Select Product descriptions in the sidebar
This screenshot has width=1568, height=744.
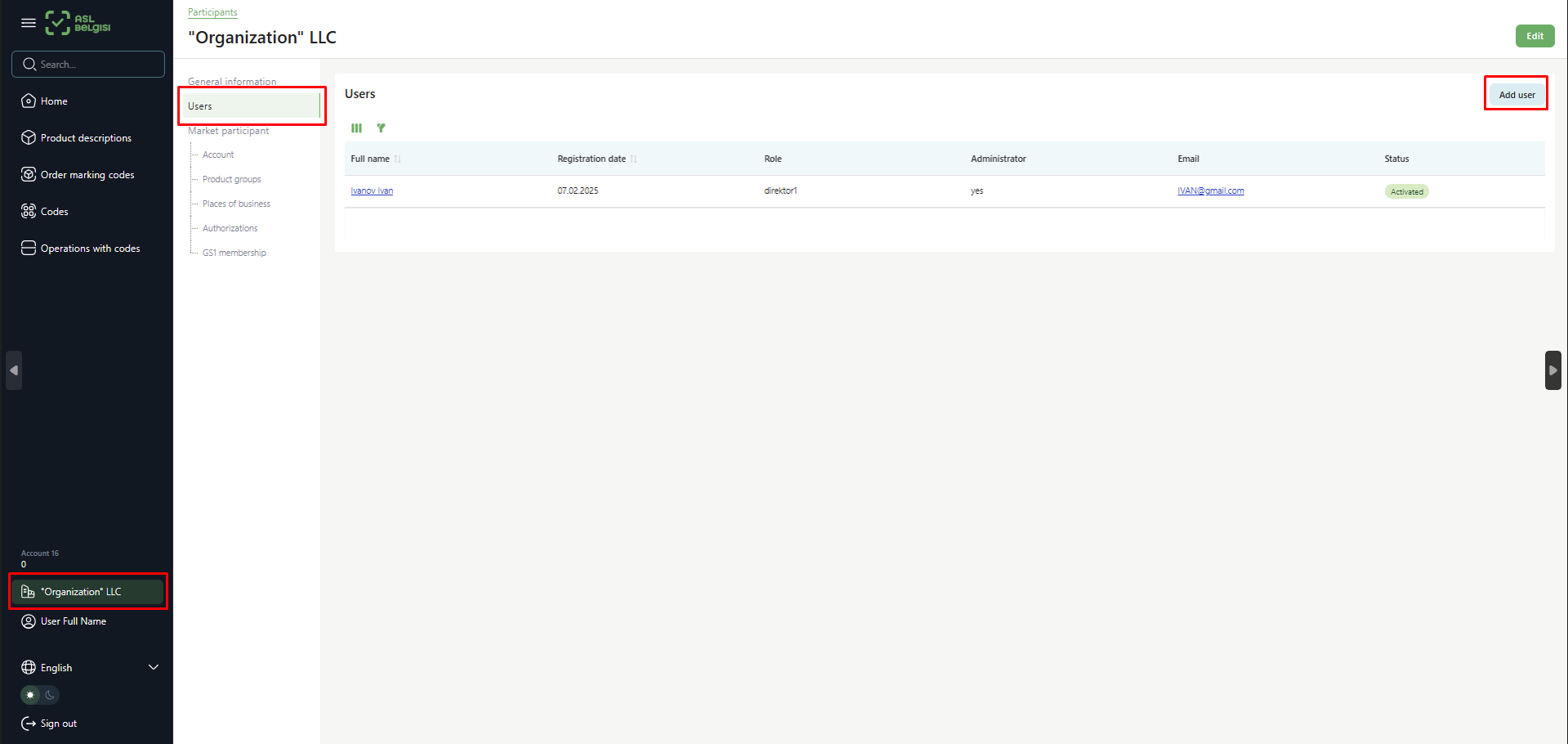click(x=86, y=137)
